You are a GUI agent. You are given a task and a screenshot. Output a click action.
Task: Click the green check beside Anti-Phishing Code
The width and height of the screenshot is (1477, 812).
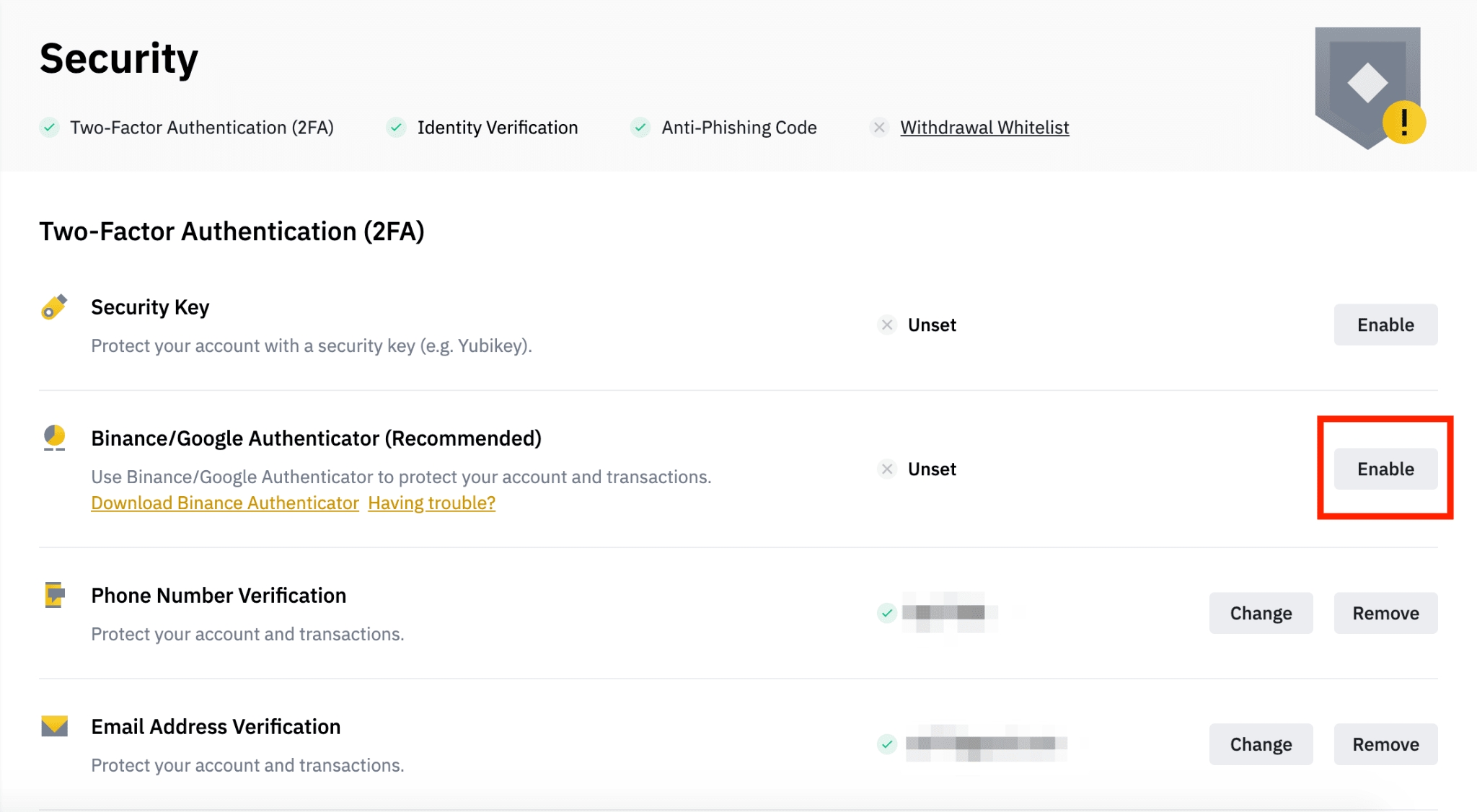640,128
